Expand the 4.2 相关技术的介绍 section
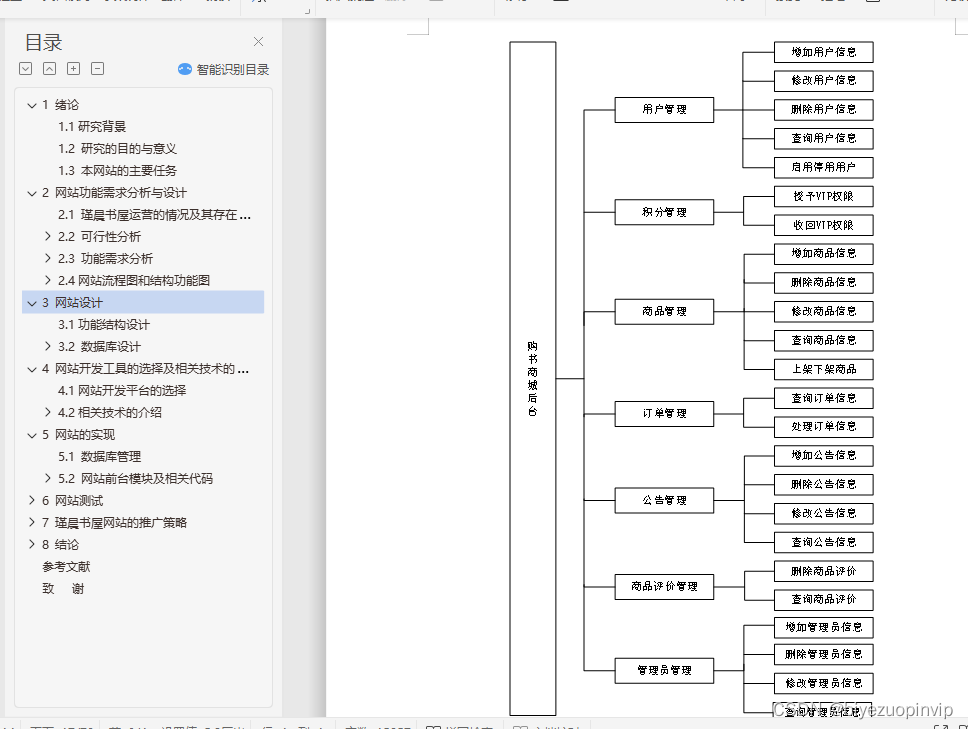This screenshot has width=968, height=729. coord(48,412)
